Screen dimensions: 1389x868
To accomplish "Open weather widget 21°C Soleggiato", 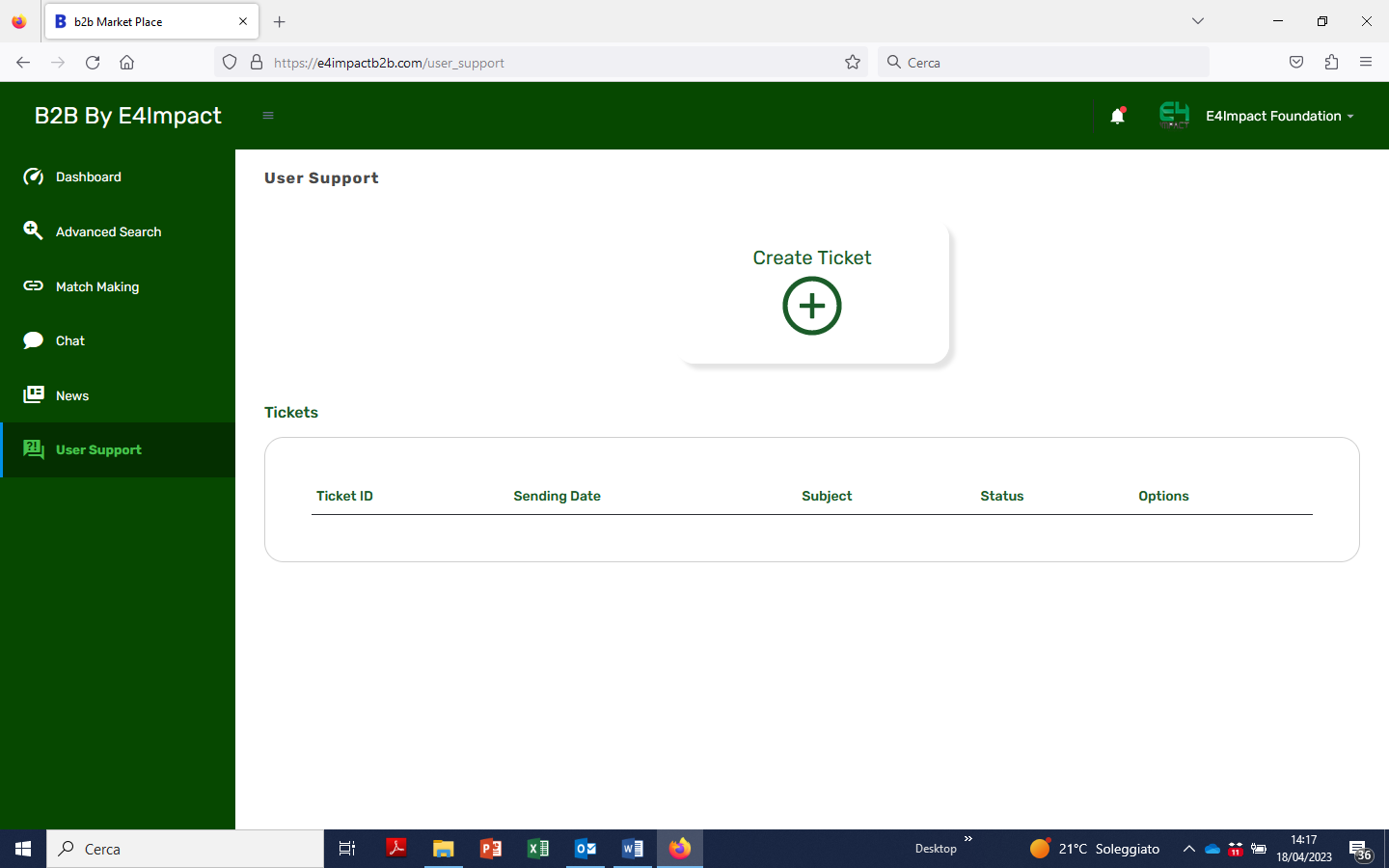I will click(1095, 849).
